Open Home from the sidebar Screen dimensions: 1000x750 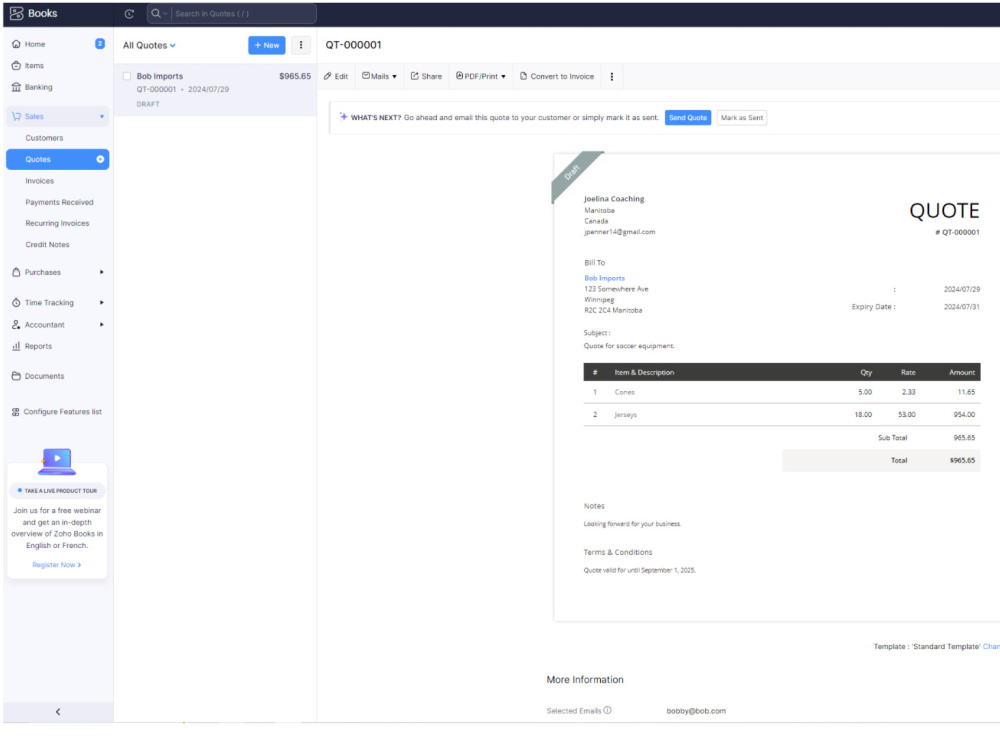tap(34, 44)
